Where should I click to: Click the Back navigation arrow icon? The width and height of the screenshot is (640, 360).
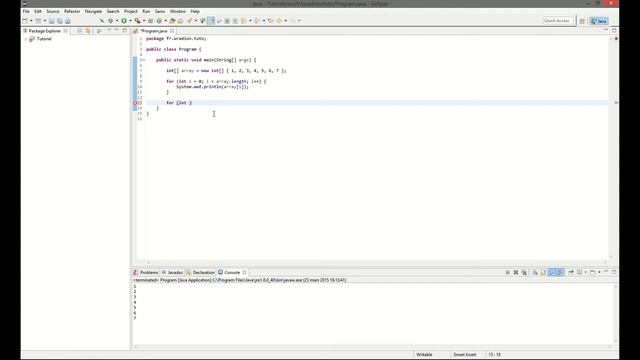(279, 20)
